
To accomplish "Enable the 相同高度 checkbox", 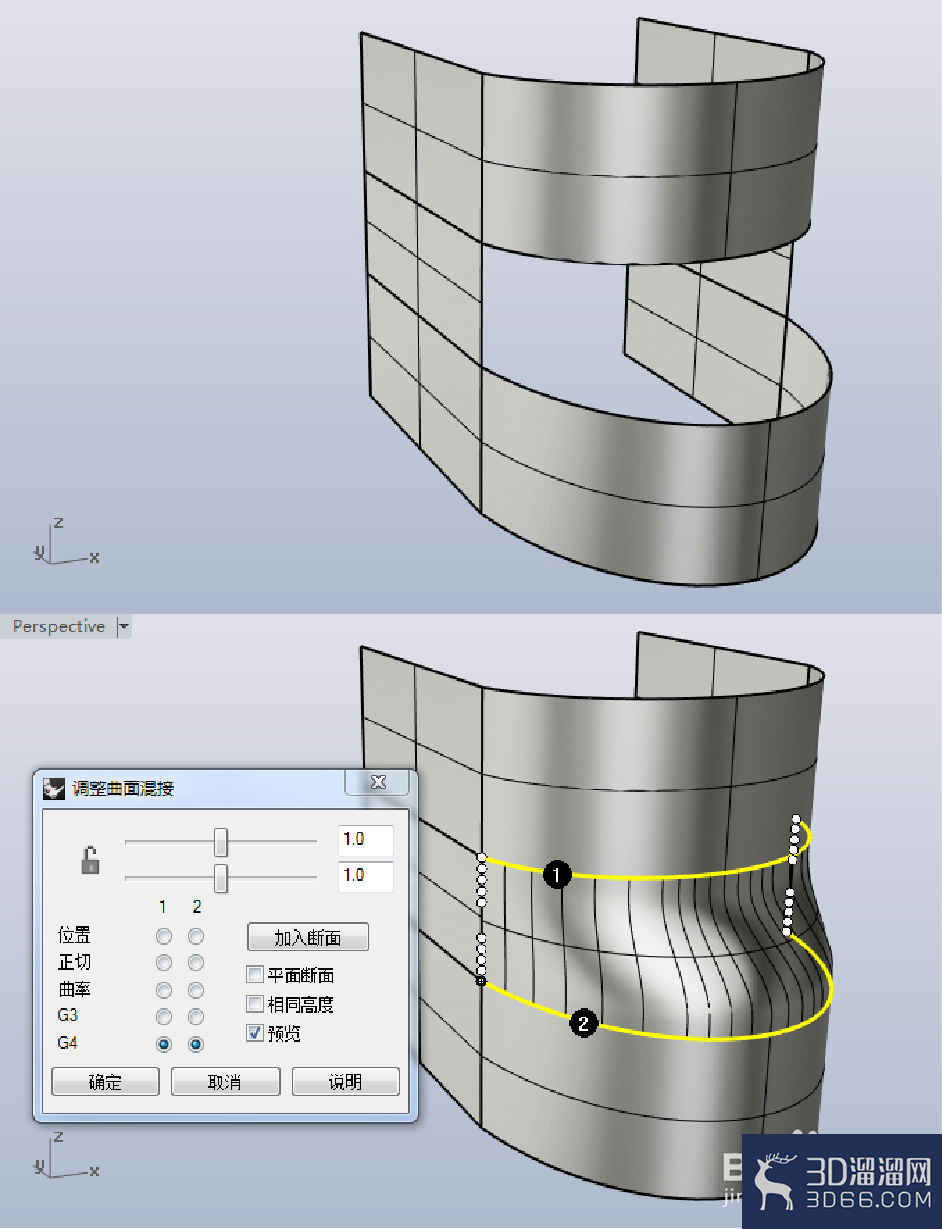I will tap(255, 1003).
